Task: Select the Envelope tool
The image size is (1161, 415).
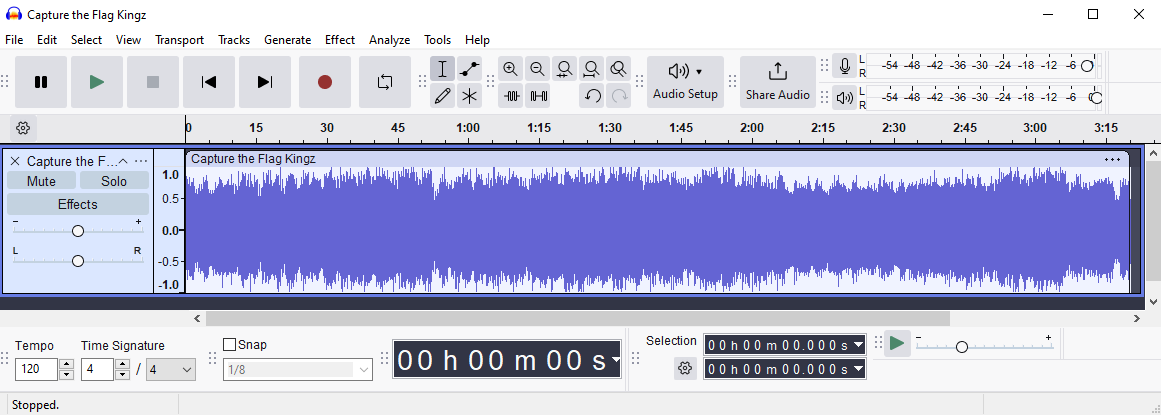Action: [469, 69]
